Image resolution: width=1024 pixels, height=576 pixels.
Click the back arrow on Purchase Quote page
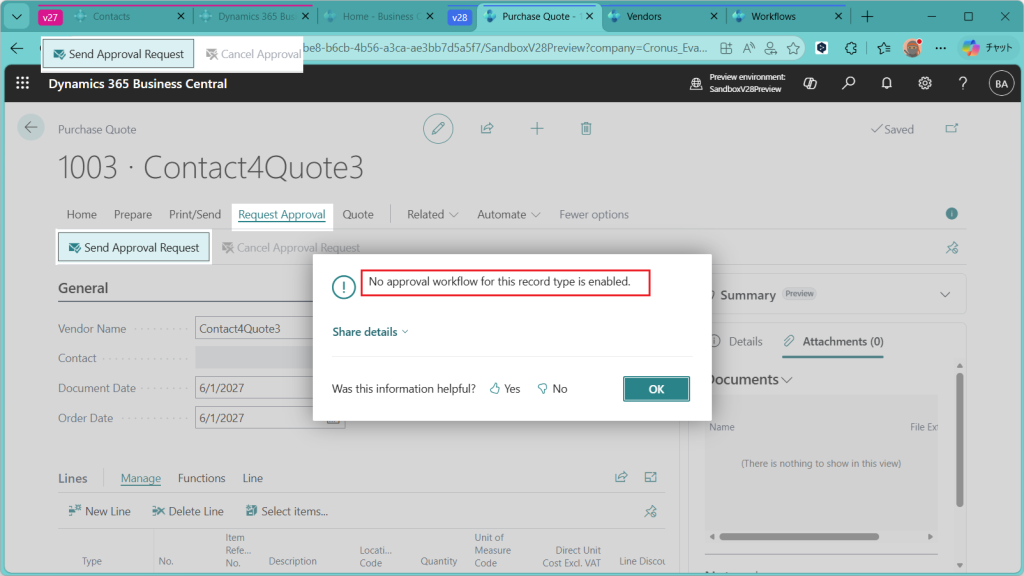tap(31, 127)
